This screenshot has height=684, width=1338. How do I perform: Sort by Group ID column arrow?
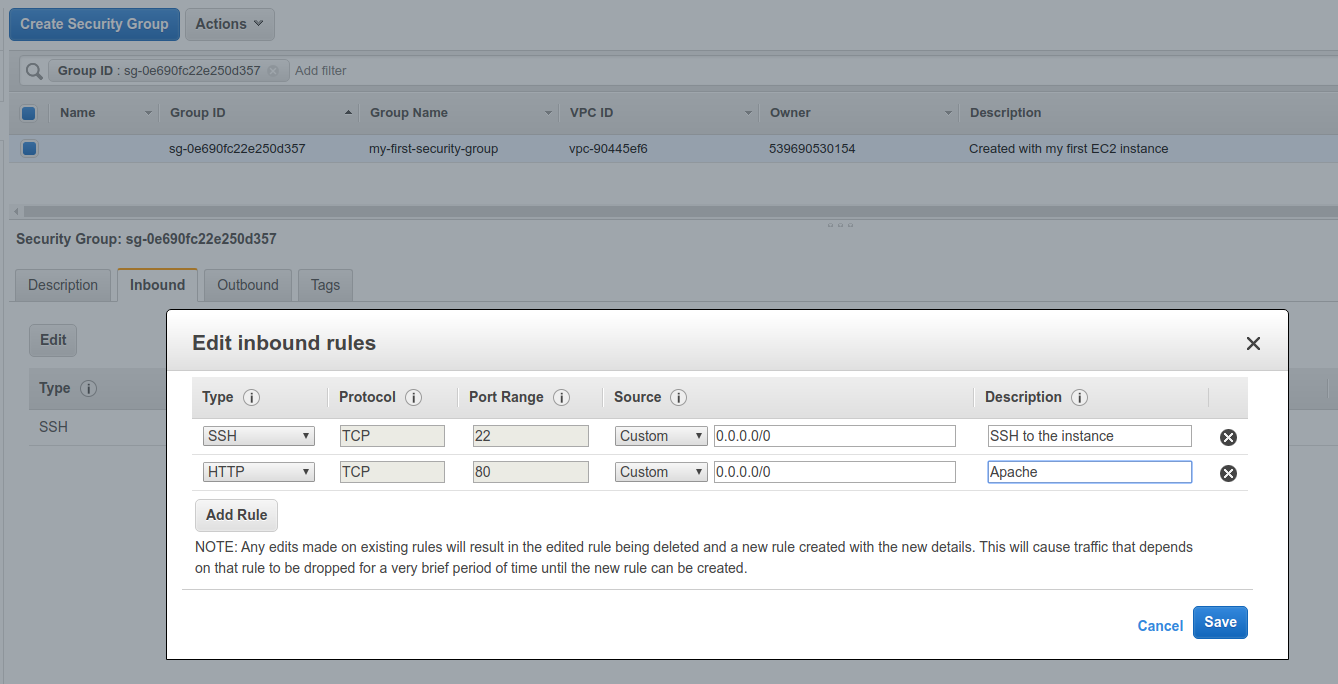tap(348, 113)
